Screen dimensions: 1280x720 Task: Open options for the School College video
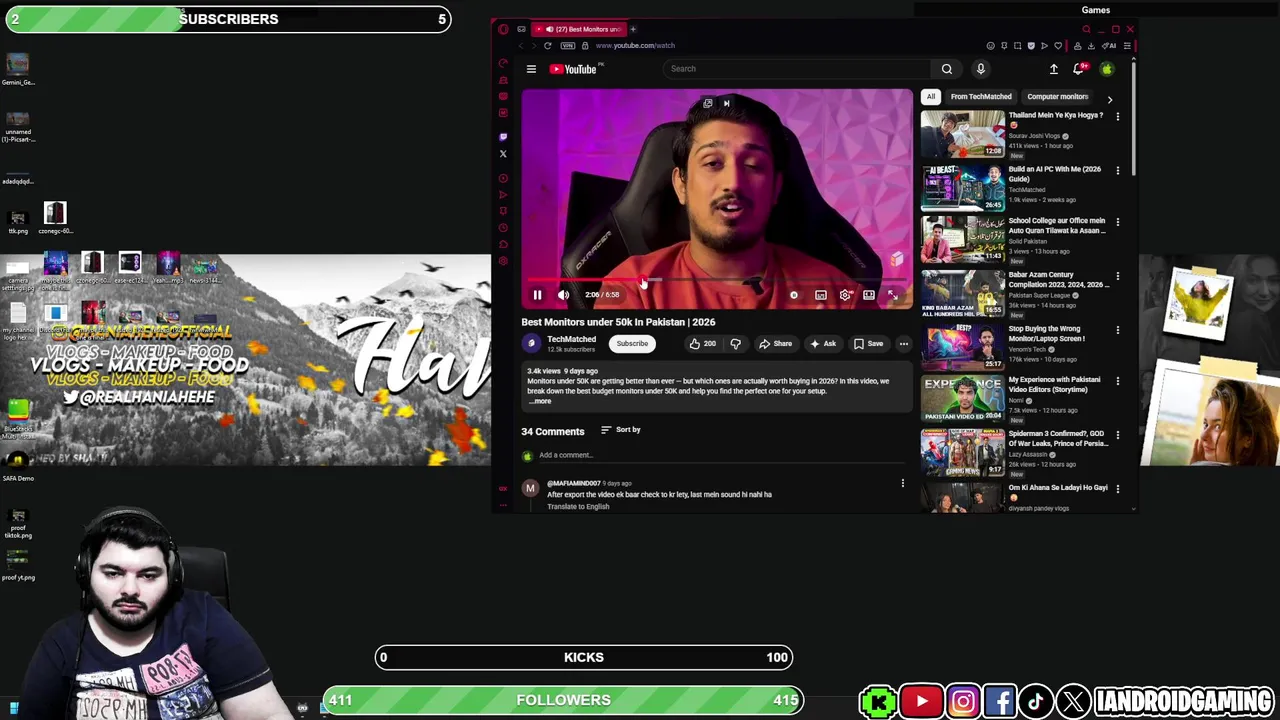pyautogui.click(x=1117, y=222)
